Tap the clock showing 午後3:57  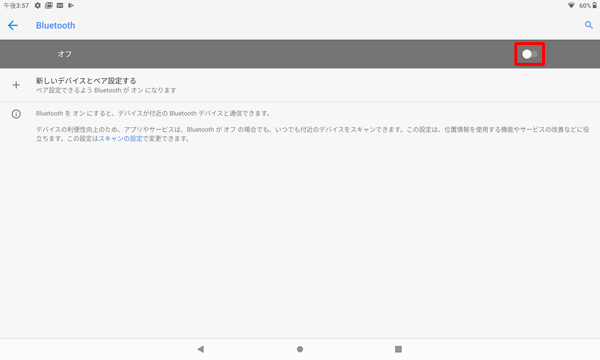click(16, 6)
